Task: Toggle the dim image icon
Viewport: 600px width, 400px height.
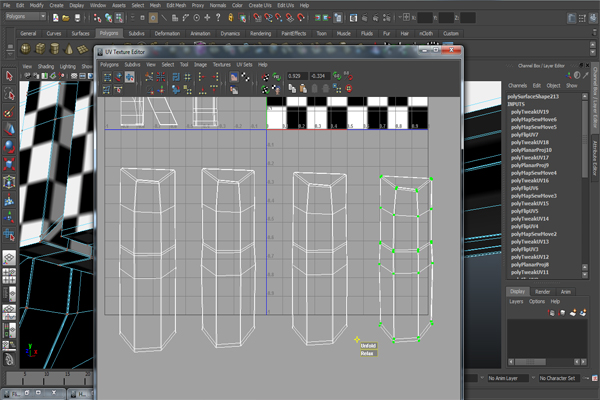Action: pyautogui.click(x=234, y=90)
